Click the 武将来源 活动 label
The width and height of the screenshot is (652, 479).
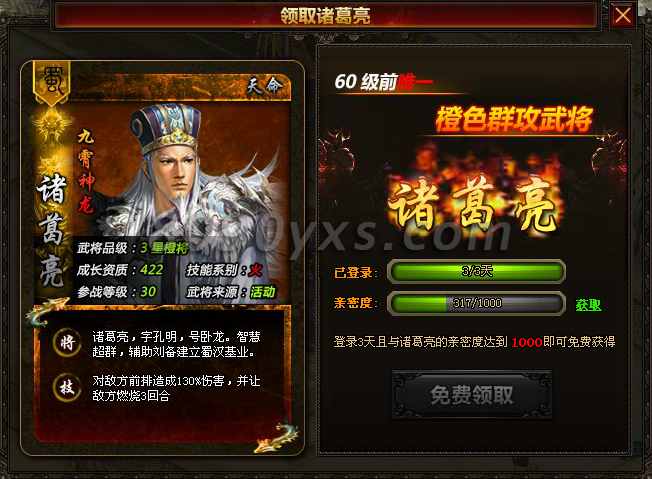(x=231, y=292)
